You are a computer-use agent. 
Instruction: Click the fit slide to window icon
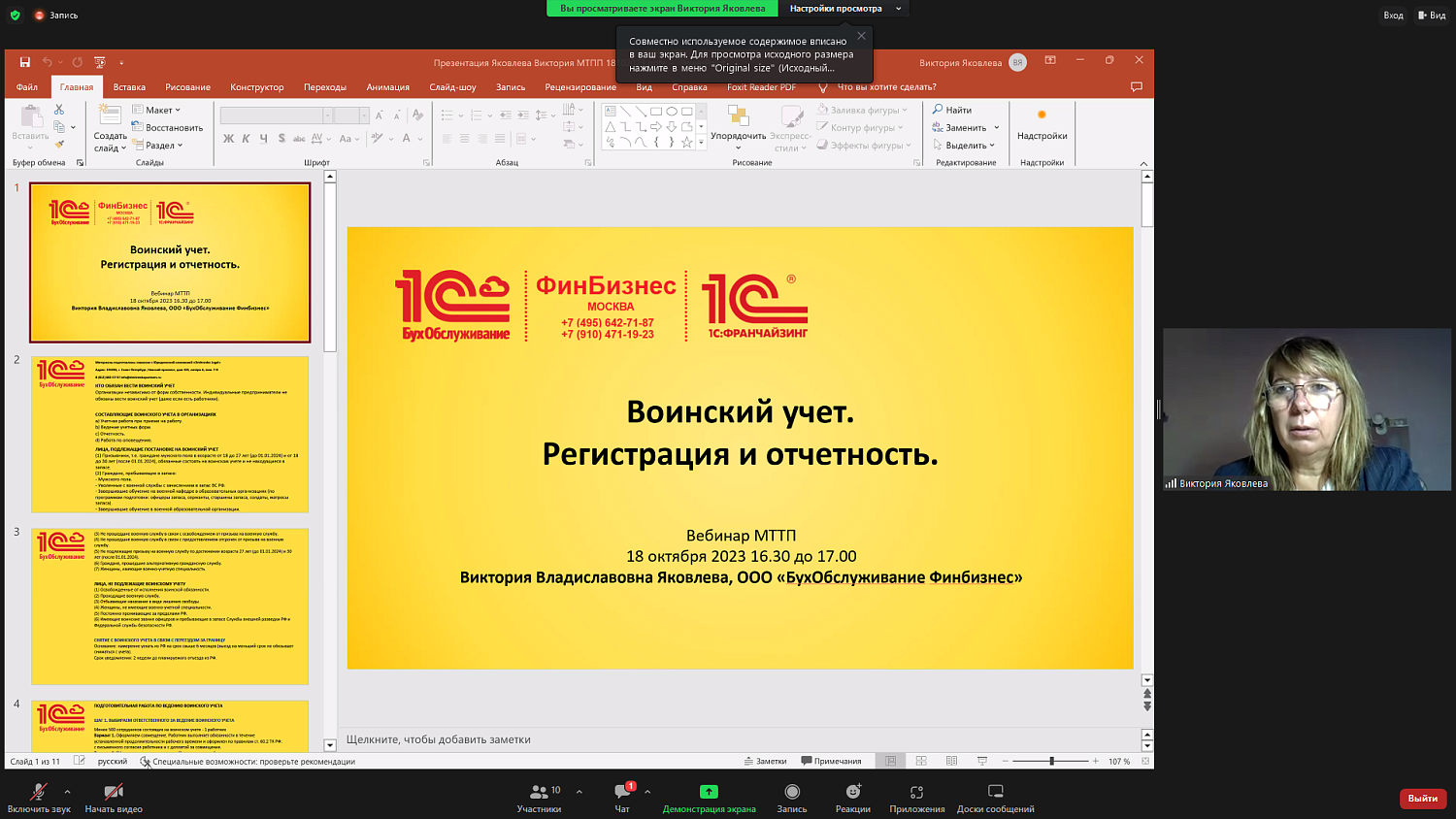pyautogui.click(x=1145, y=761)
